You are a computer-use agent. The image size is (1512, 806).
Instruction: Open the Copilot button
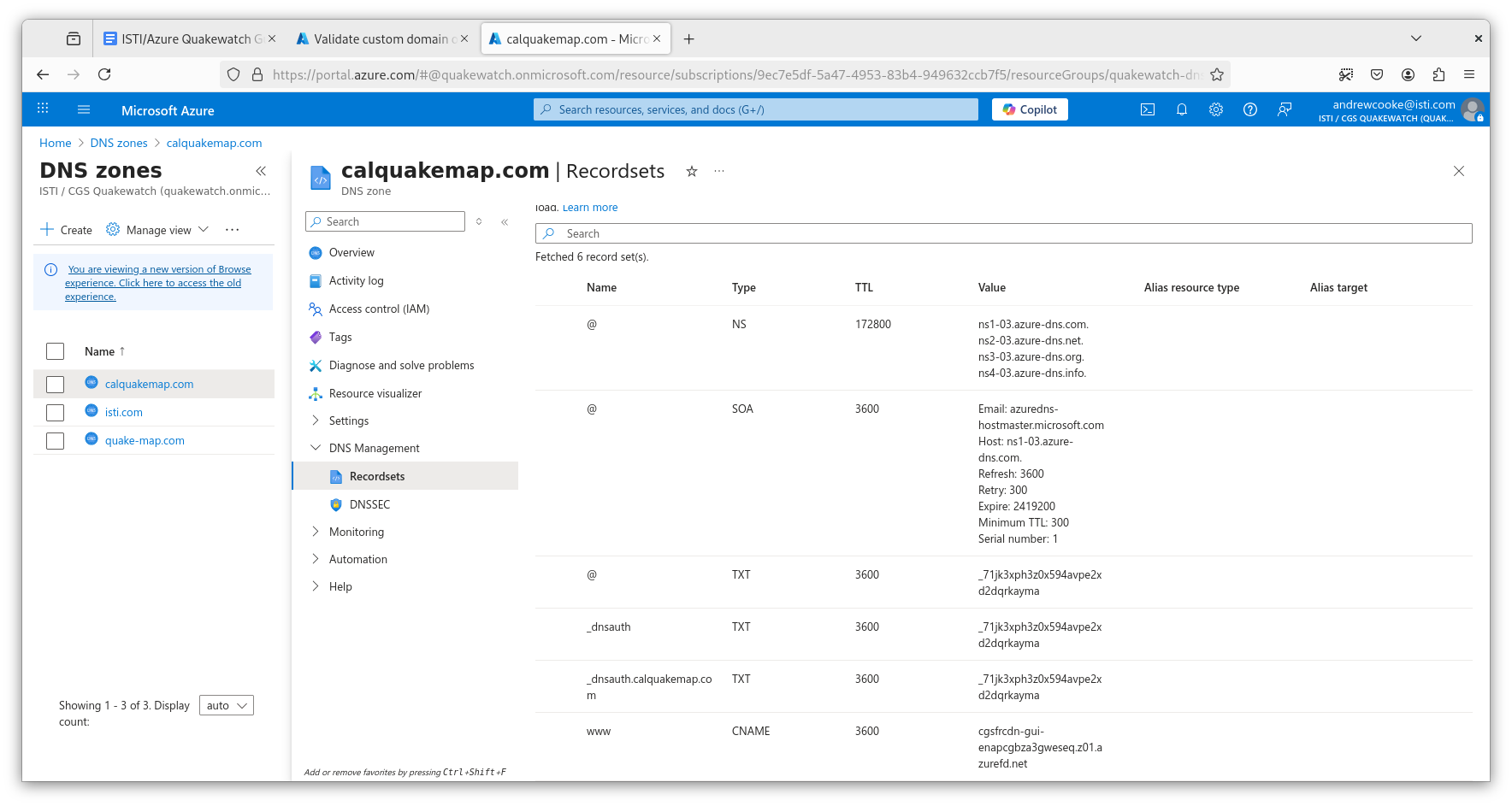tap(1030, 109)
